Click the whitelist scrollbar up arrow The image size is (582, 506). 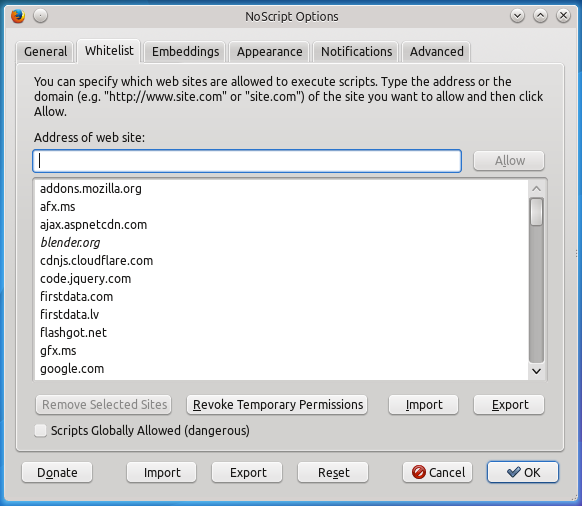(x=536, y=189)
